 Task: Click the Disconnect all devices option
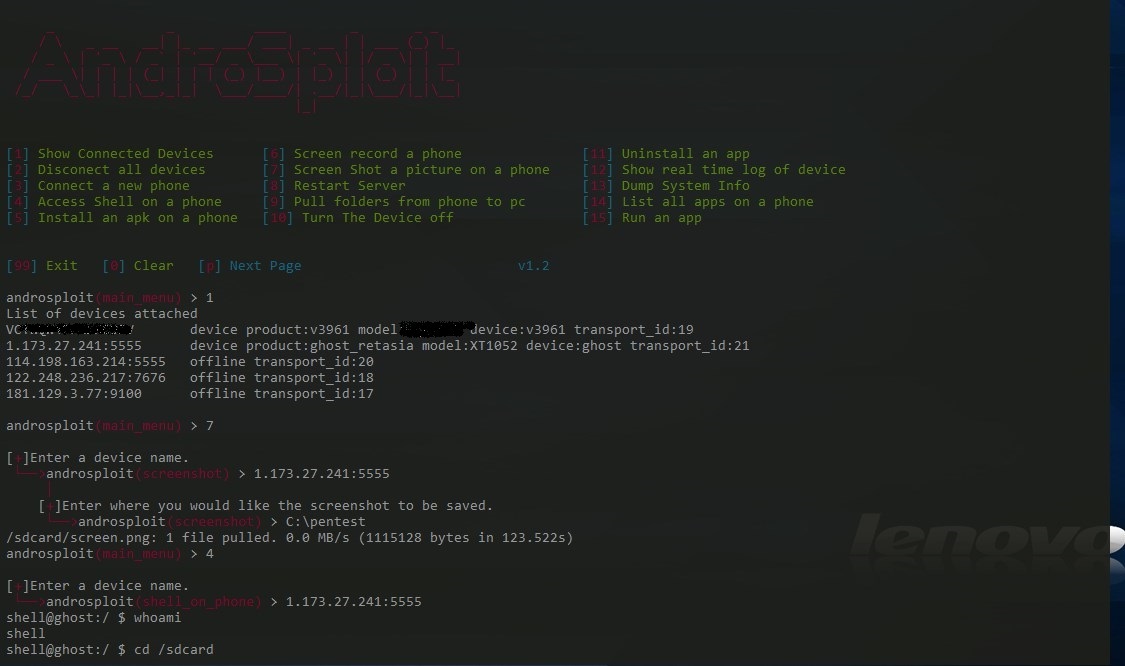[106, 169]
